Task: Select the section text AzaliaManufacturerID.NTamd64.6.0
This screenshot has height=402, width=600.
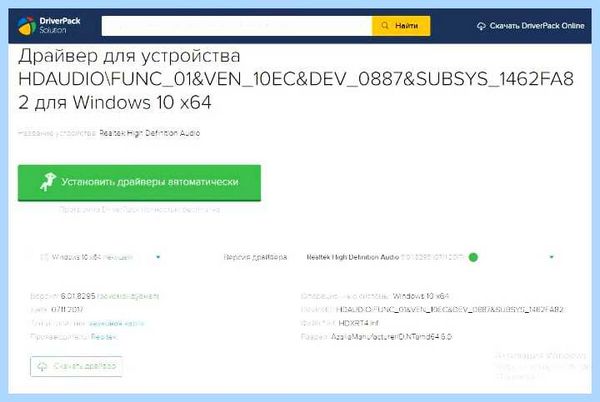Action: [x=391, y=337]
